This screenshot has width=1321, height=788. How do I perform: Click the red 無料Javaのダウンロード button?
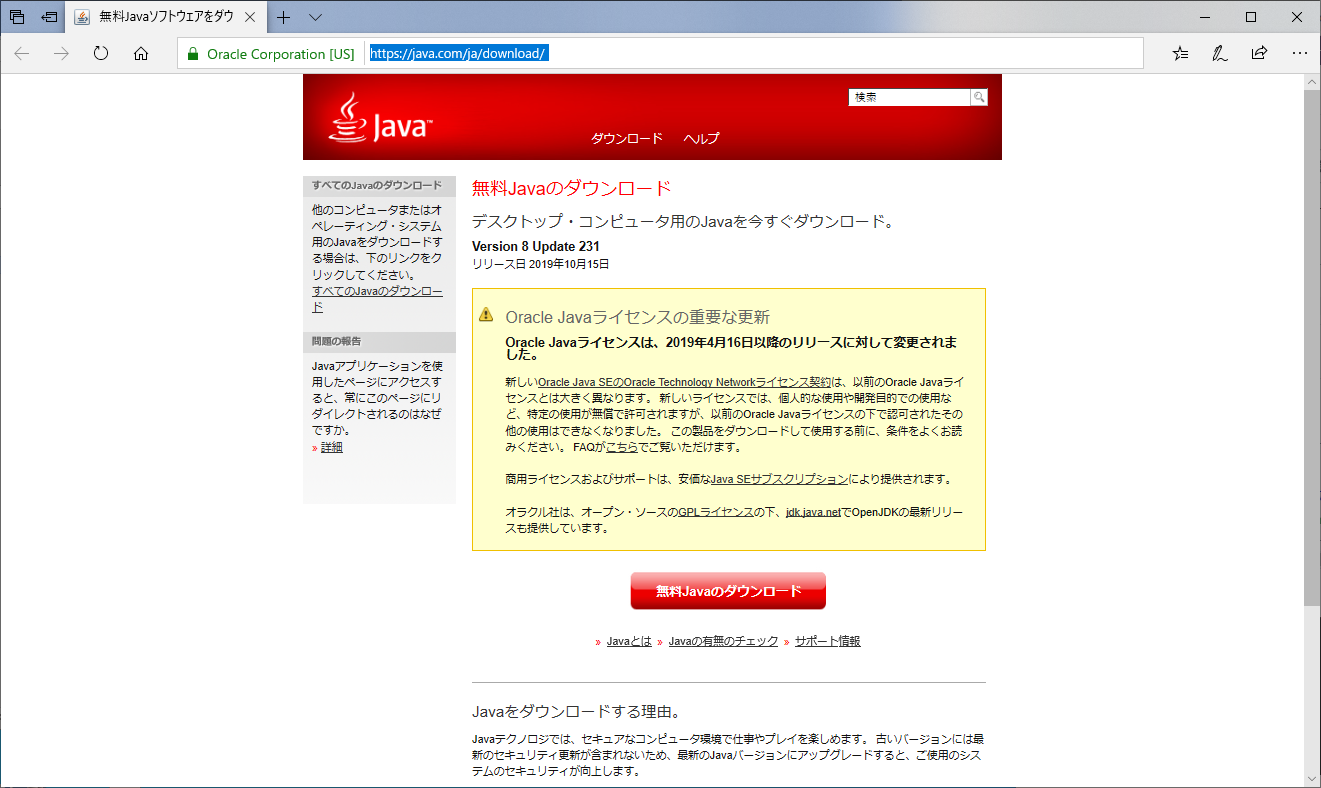[728, 591]
